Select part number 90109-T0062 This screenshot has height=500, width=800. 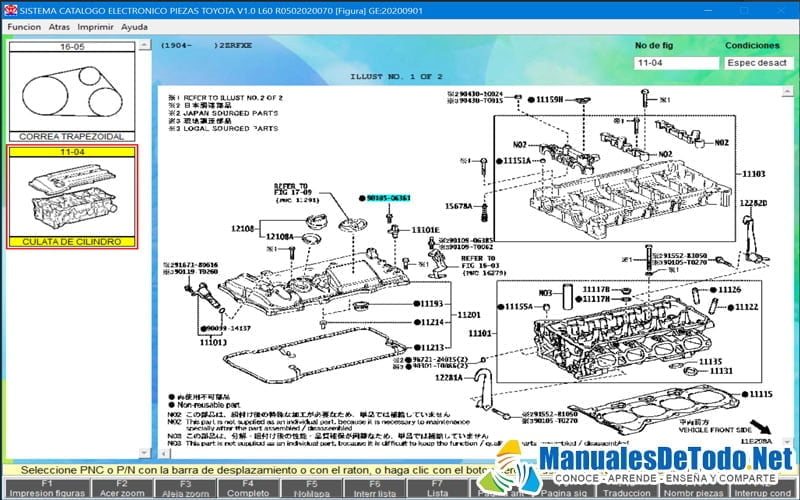471,247
